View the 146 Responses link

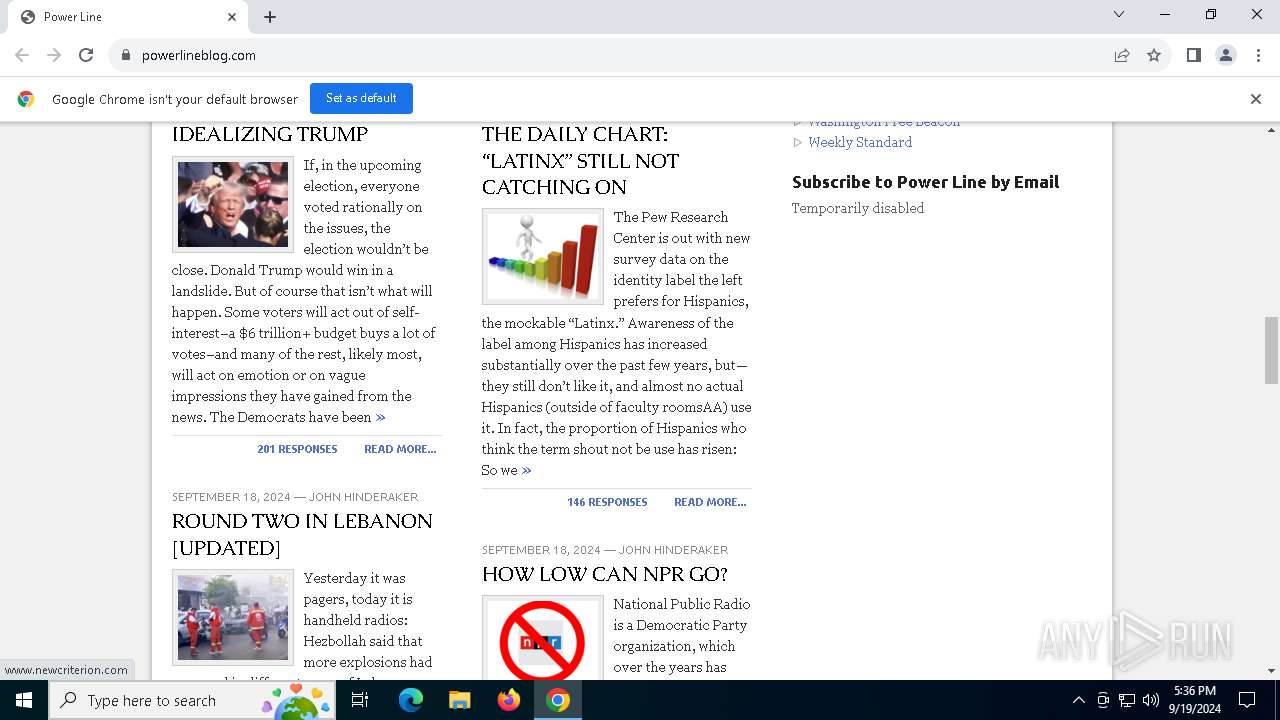tap(607, 502)
